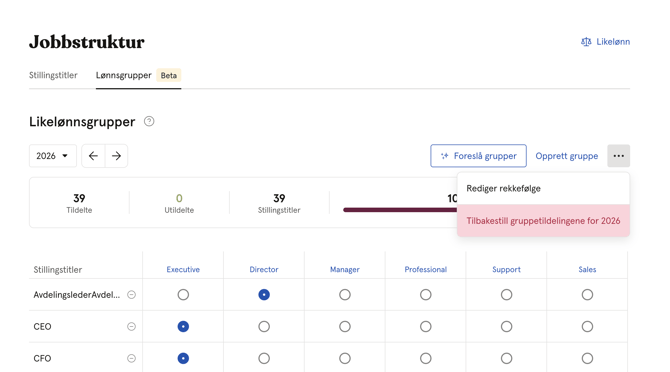Select Executive radio for CFO row

[183, 358]
